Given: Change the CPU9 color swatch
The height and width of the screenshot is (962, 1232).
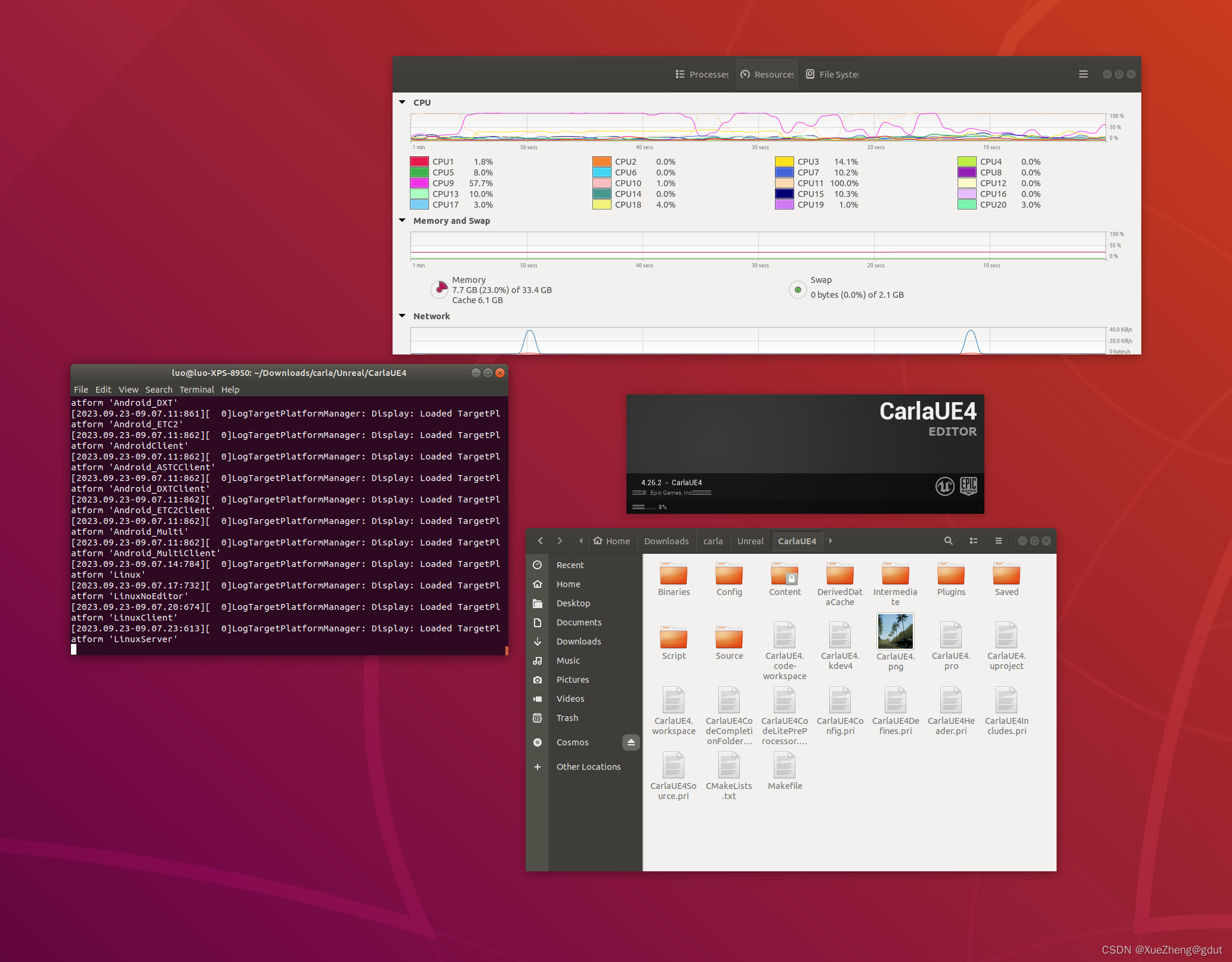Looking at the screenshot, I should click(419, 183).
